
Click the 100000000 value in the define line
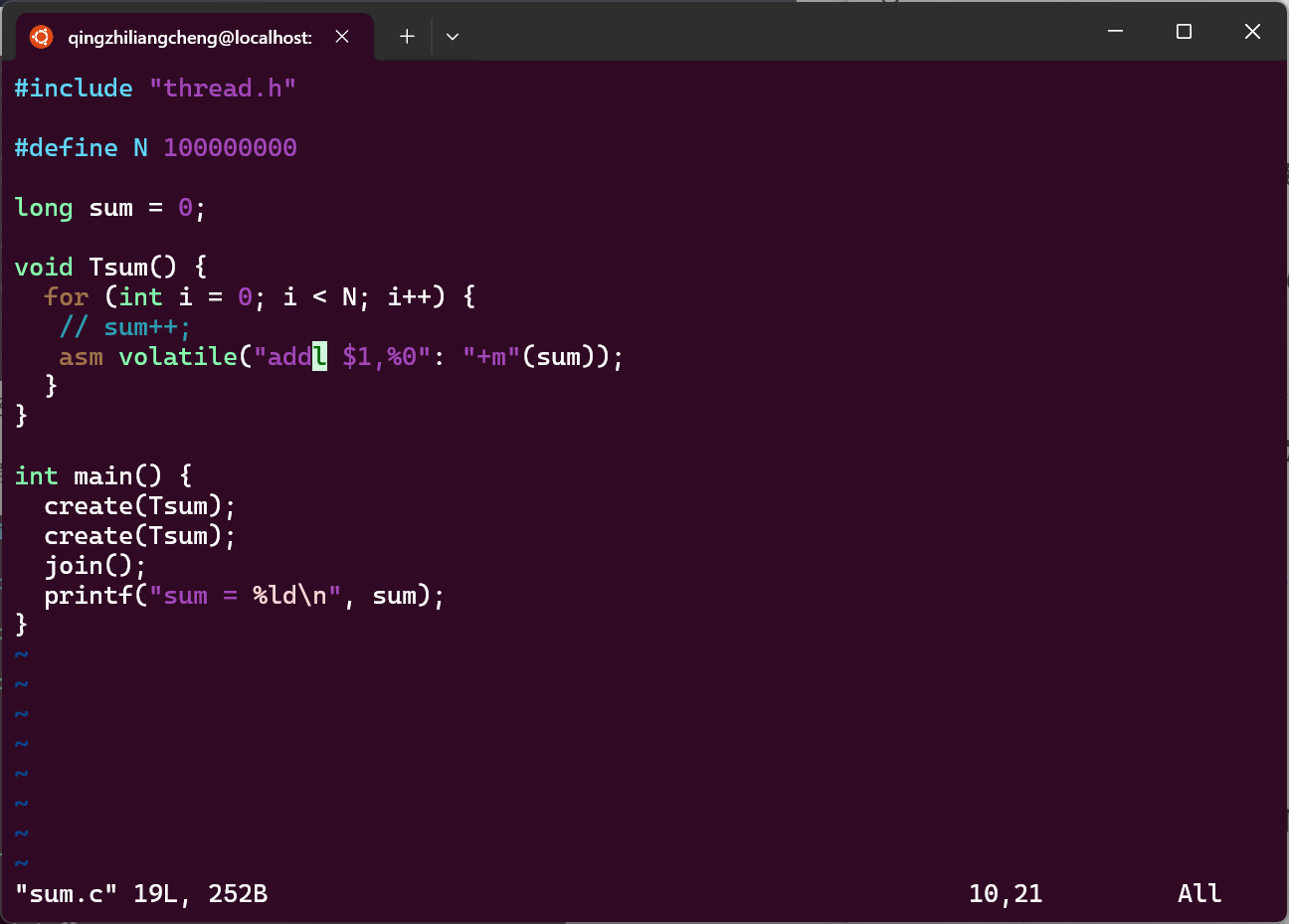(230, 148)
